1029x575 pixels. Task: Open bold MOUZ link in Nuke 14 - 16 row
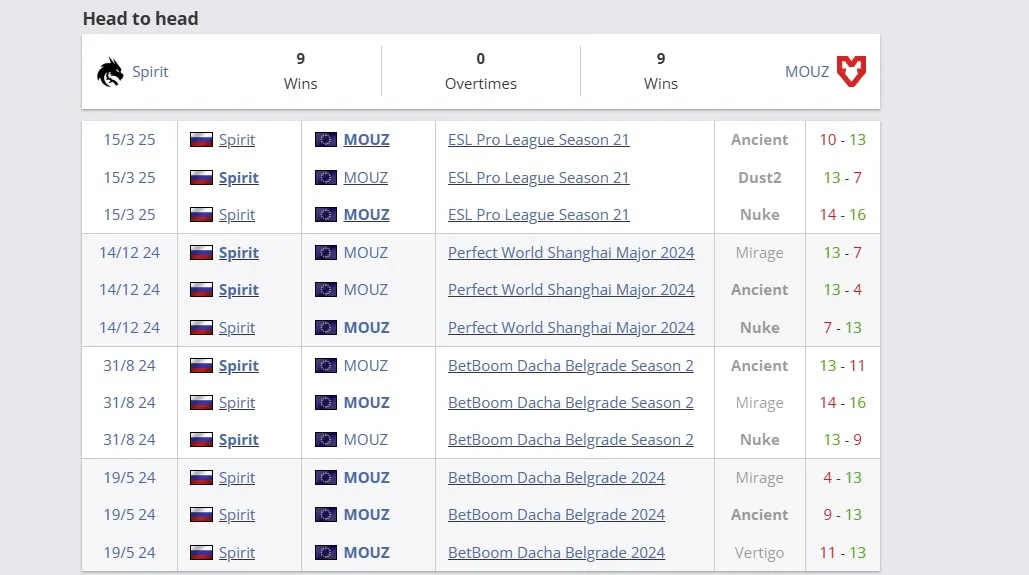point(366,215)
